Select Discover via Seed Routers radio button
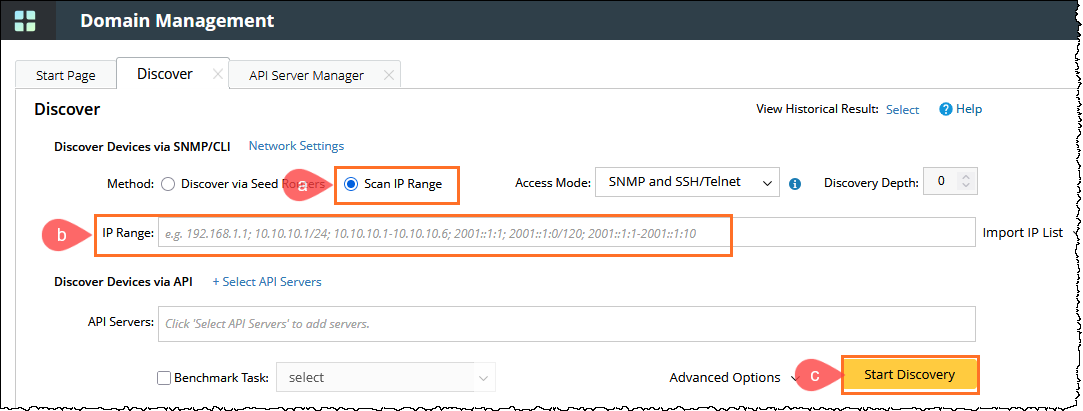Screen dimensions: 1083x411 click(x=168, y=184)
